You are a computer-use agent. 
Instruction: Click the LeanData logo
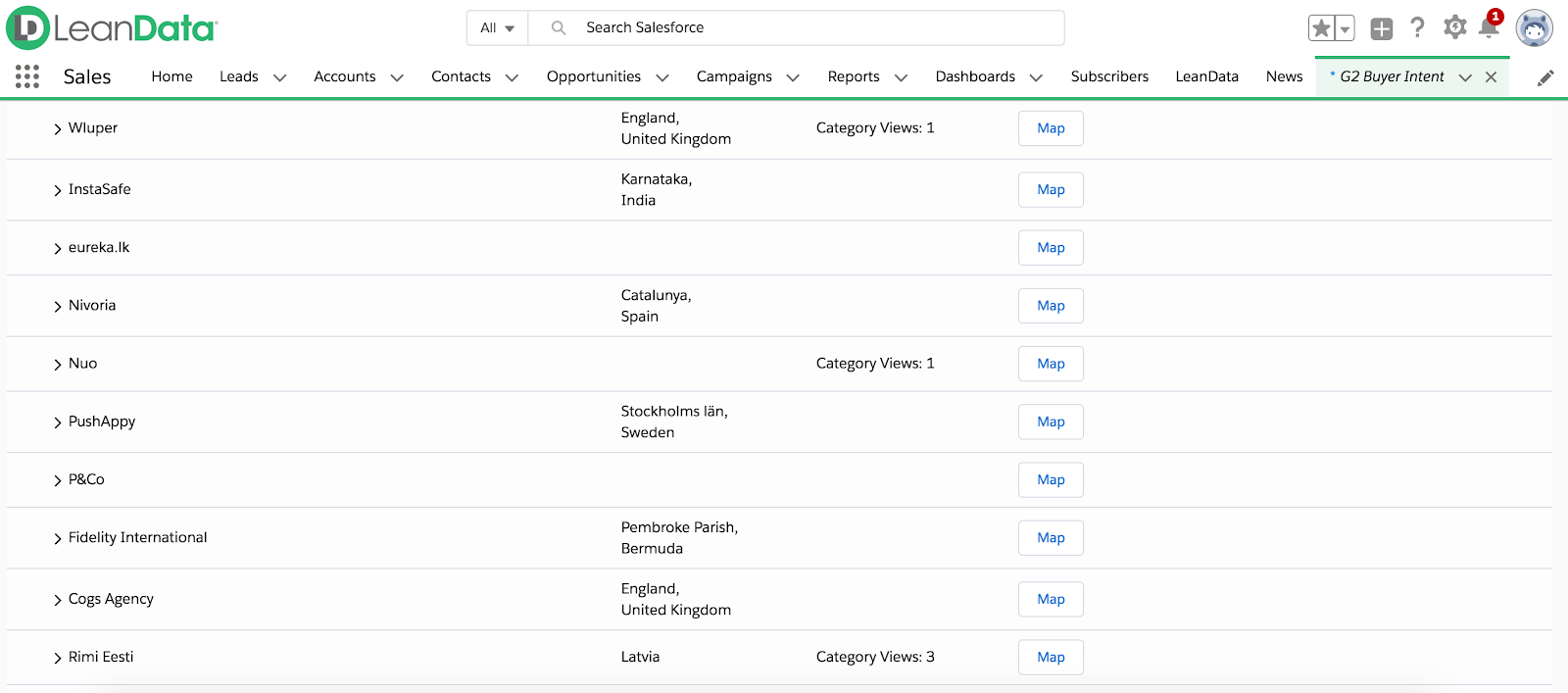click(112, 28)
